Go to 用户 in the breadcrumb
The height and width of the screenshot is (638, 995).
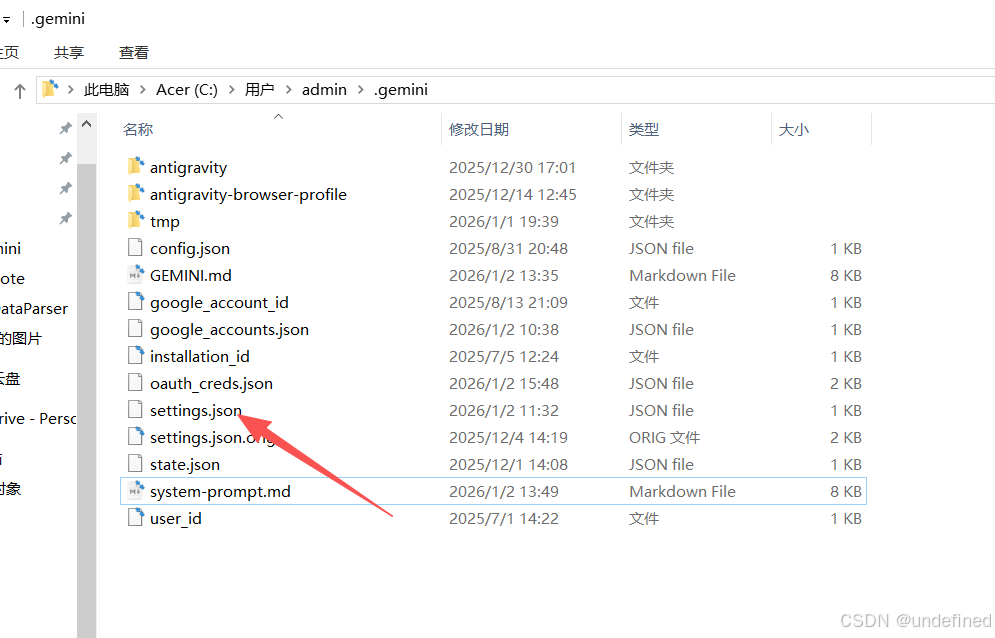tap(260, 90)
